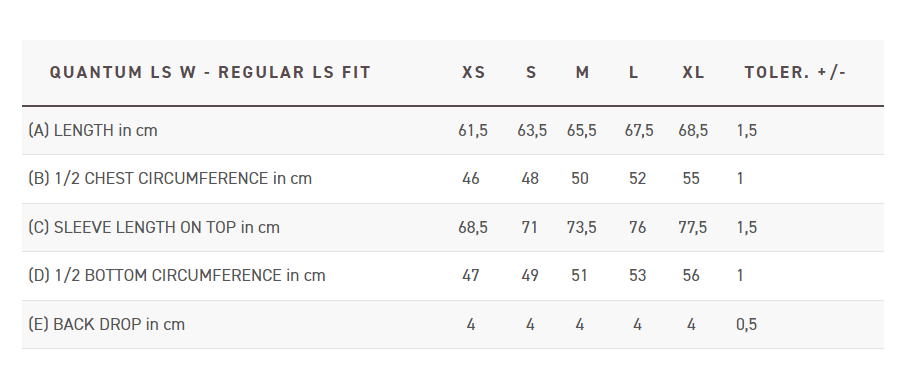This screenshot has width=905, height=368.
Task: Click the 0,5 back drop tolerance value
Action: pyautogui.click(x=746, y=325)
